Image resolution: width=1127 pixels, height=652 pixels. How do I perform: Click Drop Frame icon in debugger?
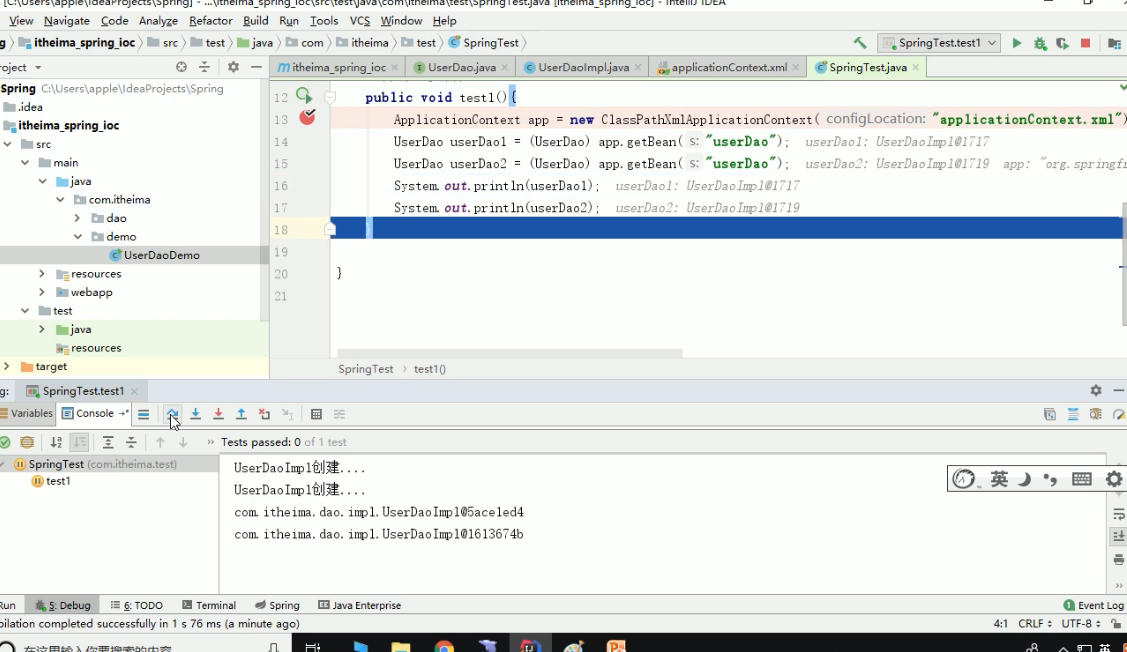(264, 414)
